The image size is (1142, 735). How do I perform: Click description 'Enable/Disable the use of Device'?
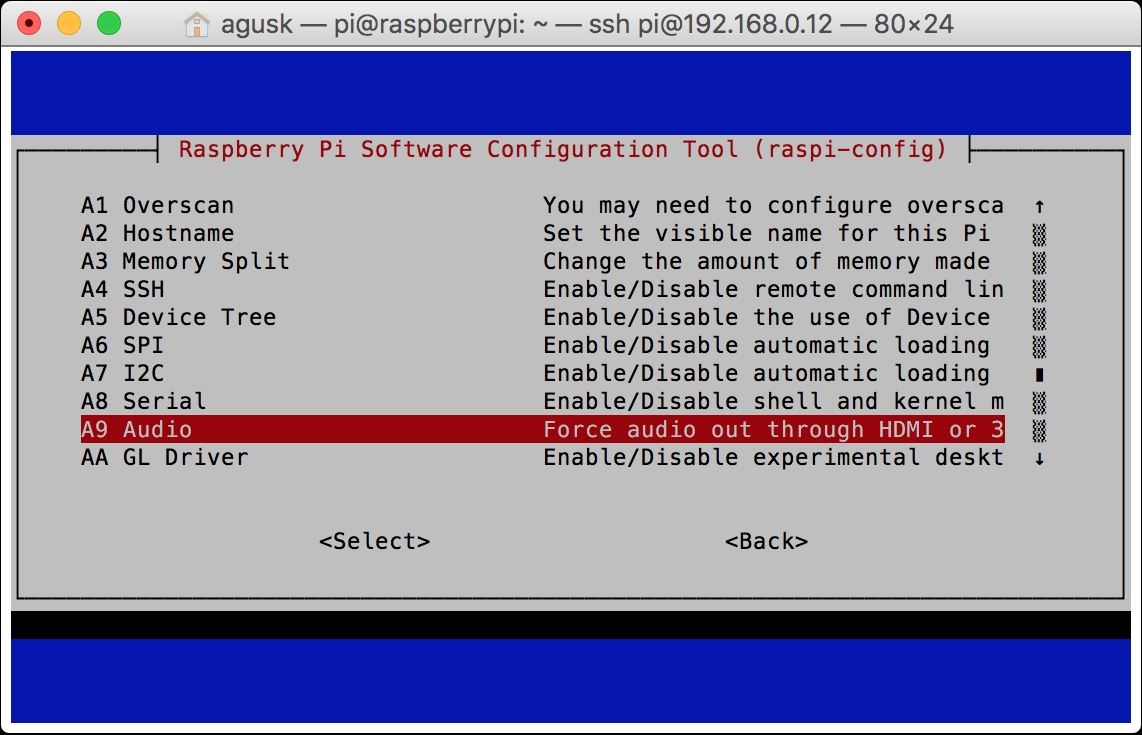766,318
